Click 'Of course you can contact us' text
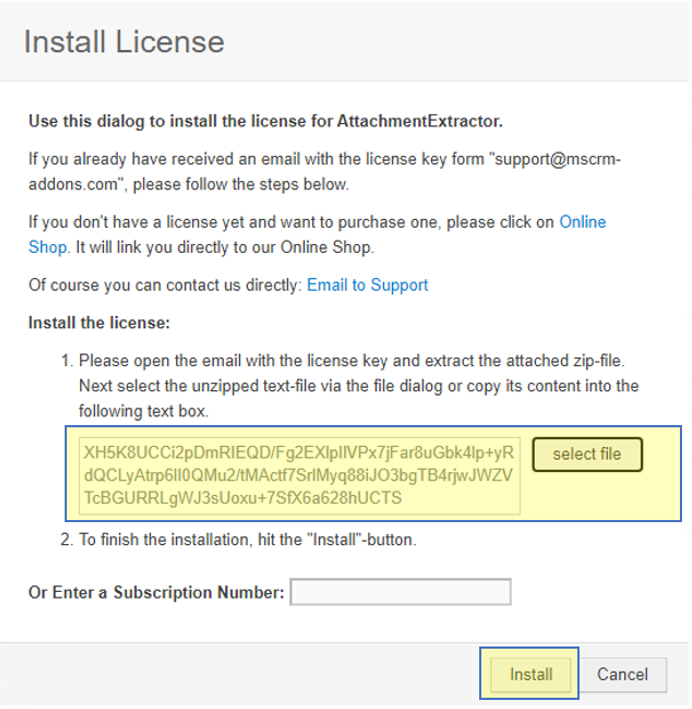This screenshot has width=692, height=709. click(165, 285)
